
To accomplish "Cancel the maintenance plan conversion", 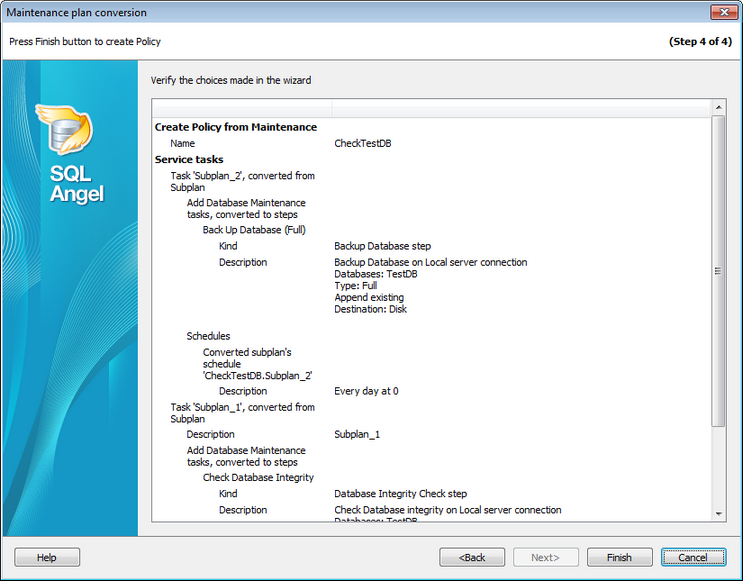I will coord(693,557).
